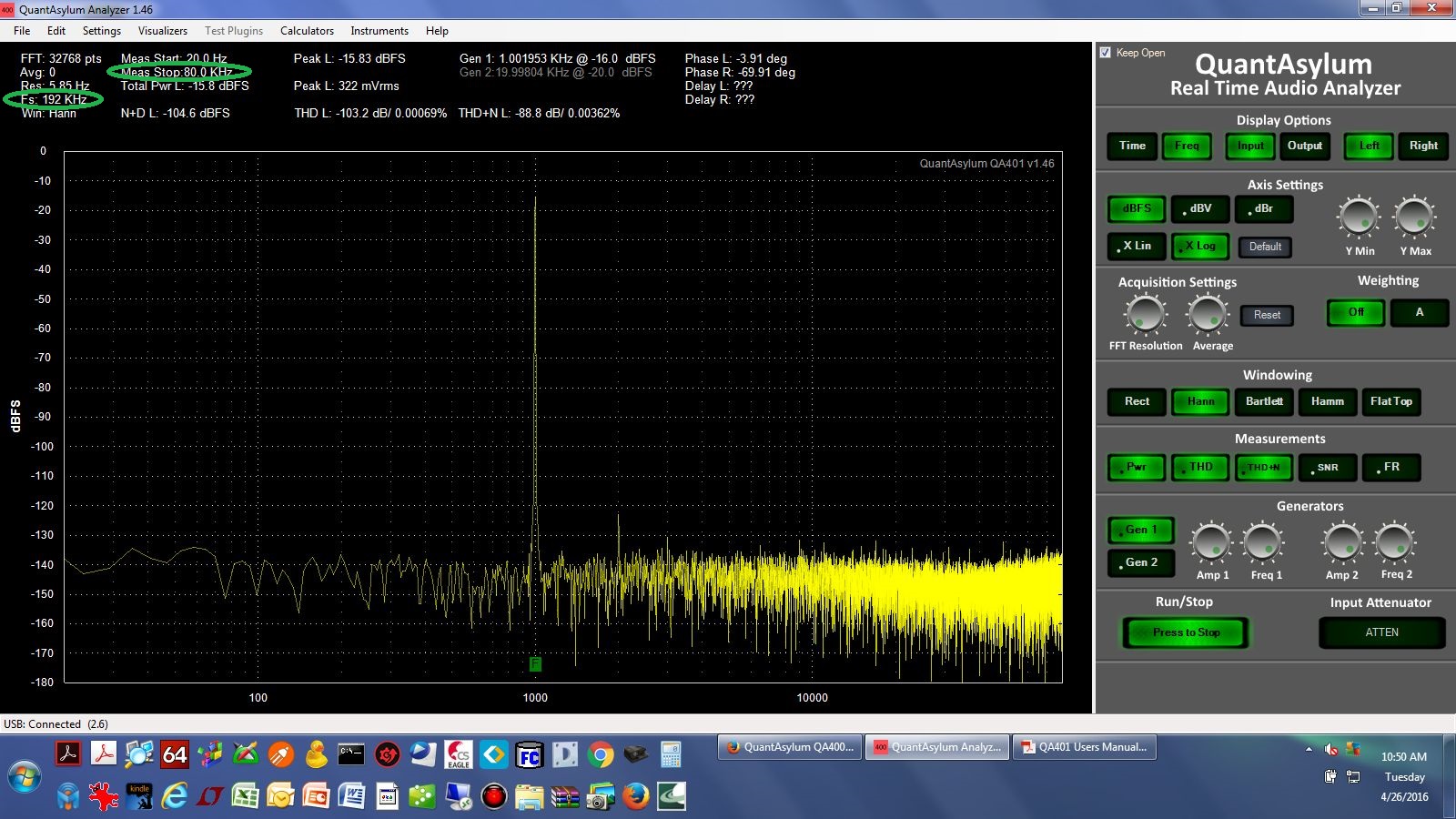
Task: Open Microsoft Word from the taskbar
Action: (351, 796)
